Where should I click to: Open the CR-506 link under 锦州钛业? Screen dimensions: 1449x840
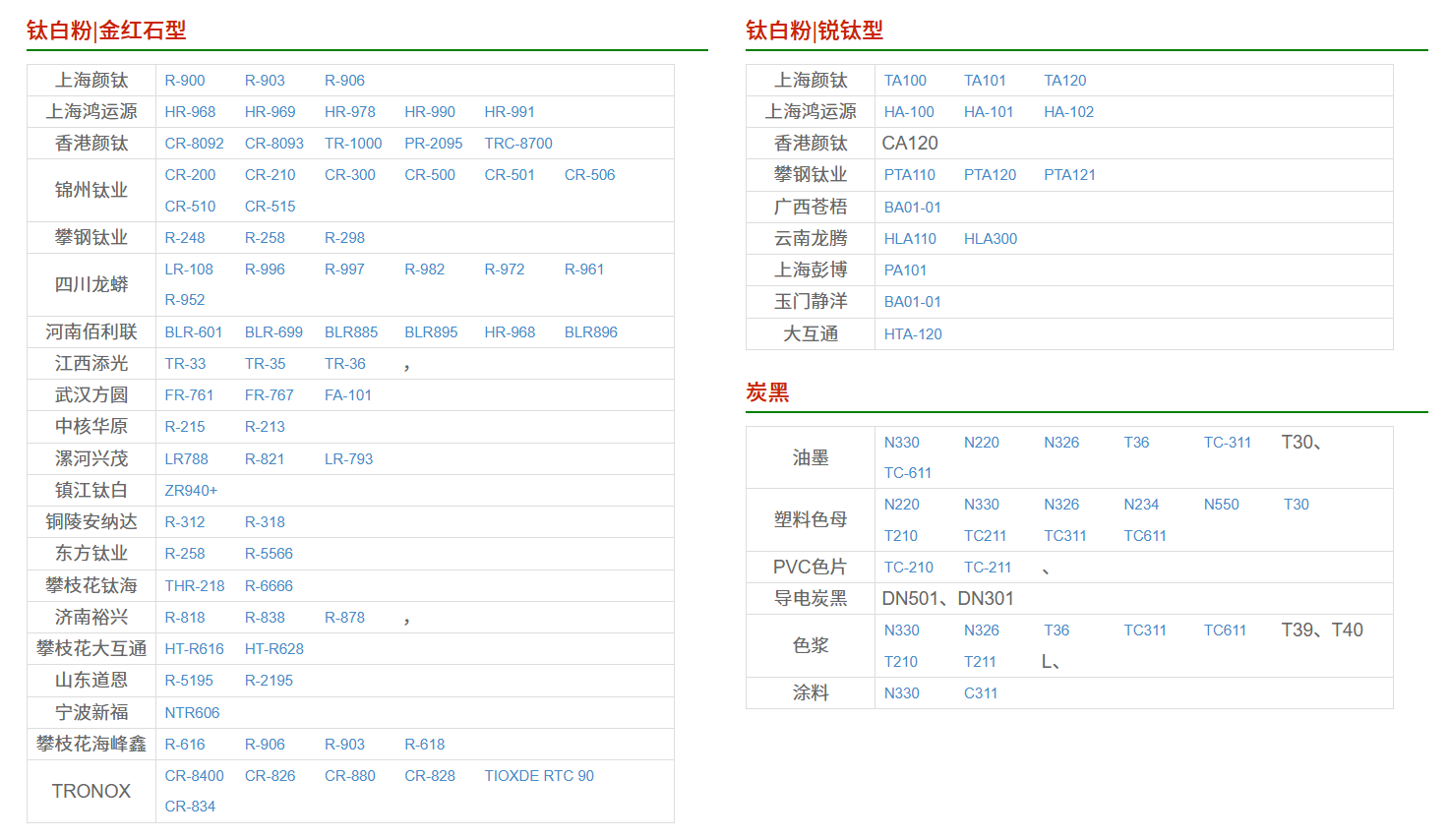coord(589,175)
